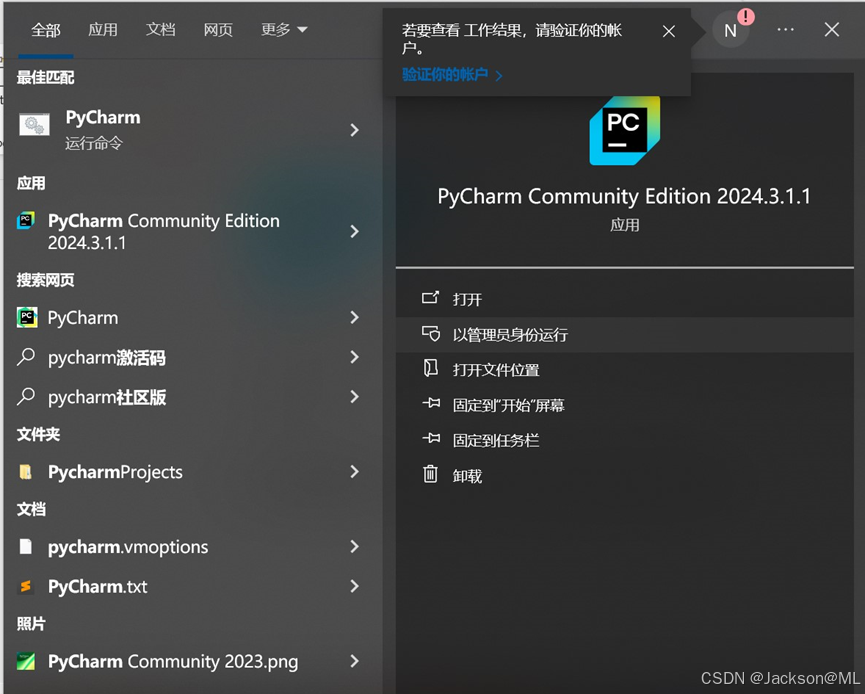Expand the pycharm社区版 suggestion arrow
The image size is (865, 694).
355,397
